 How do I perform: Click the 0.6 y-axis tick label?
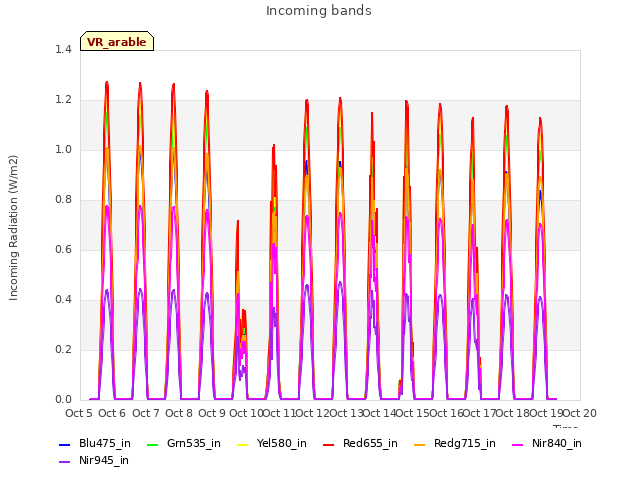point(63,250)
